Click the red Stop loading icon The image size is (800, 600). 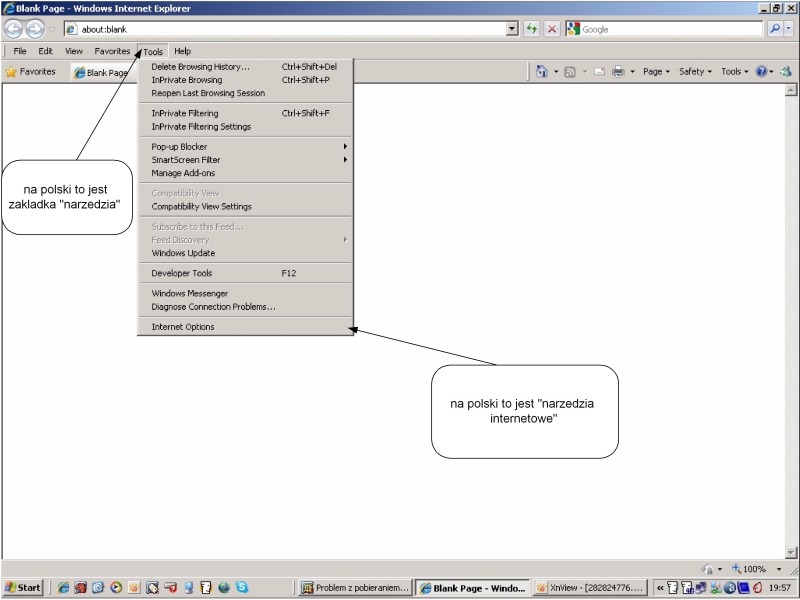coord(552,29)
